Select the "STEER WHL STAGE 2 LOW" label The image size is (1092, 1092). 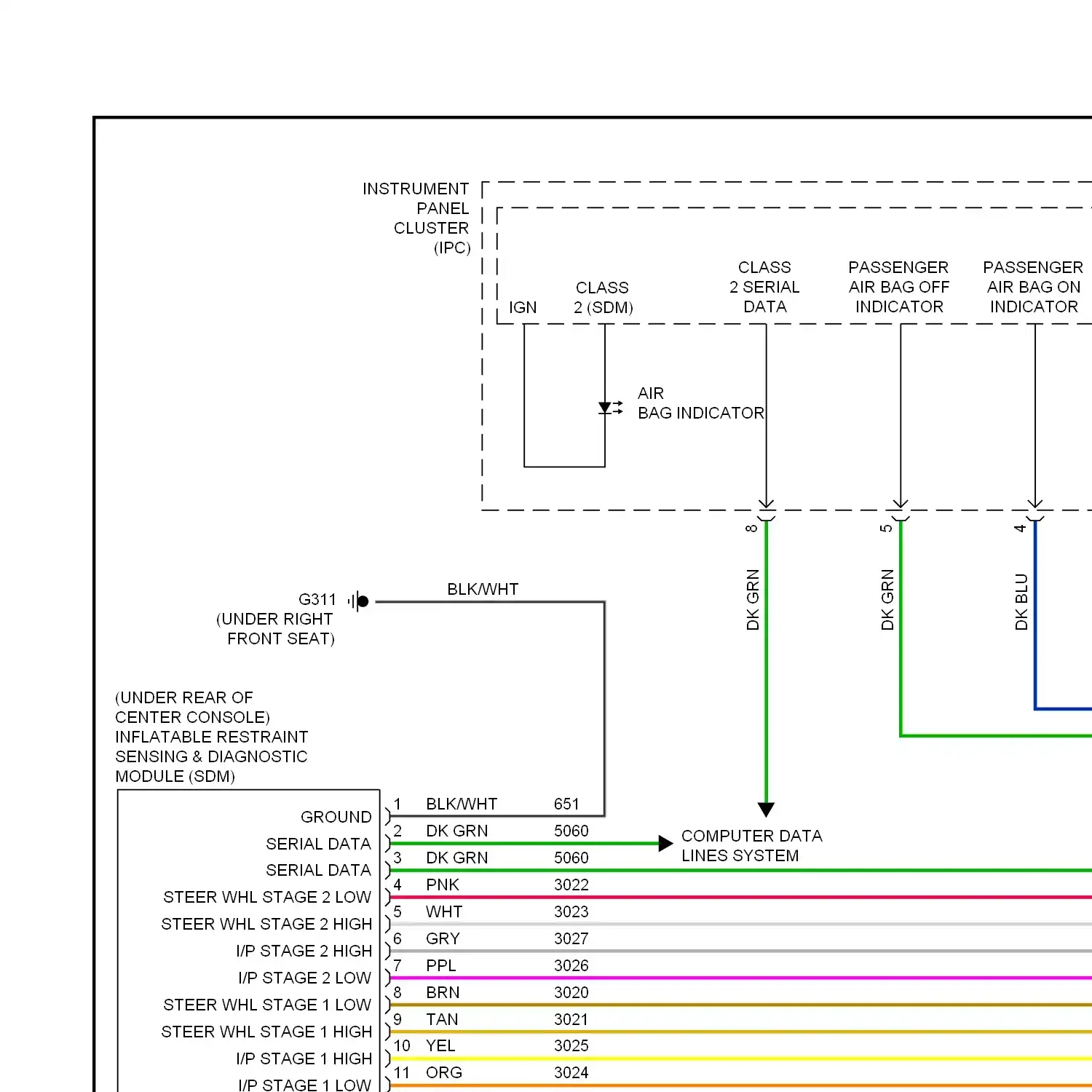[267, 897]
